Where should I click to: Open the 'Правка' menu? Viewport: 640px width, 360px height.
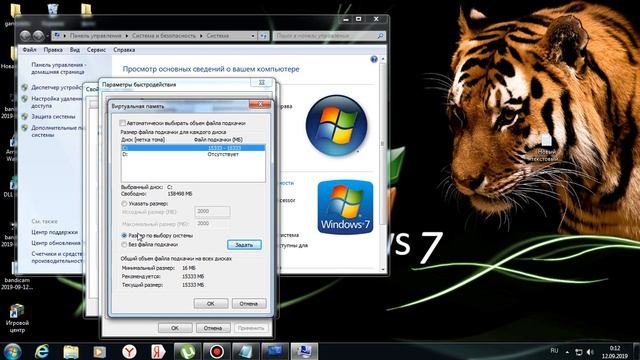click(x=53, y=50)
